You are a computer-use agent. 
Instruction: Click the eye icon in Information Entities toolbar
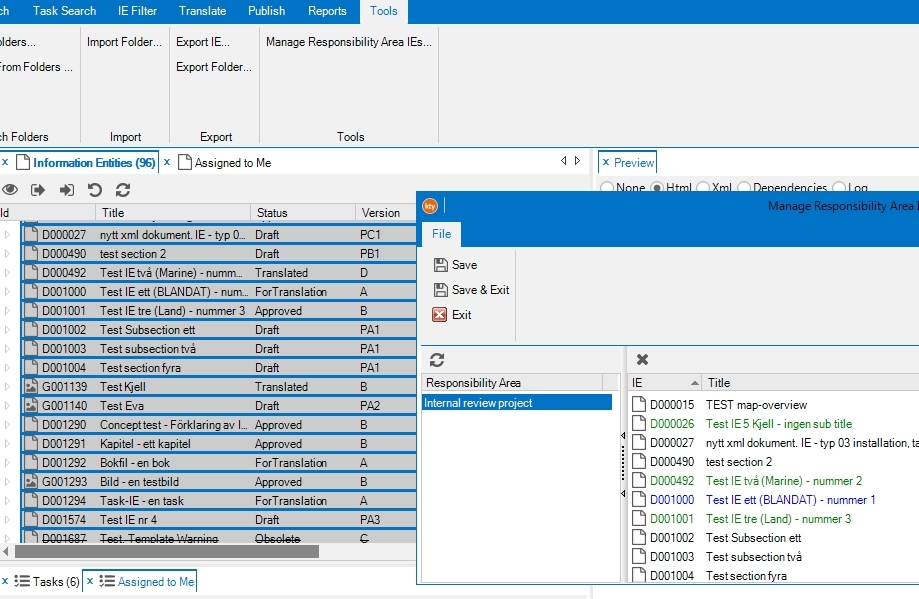(x=10, y=189)
